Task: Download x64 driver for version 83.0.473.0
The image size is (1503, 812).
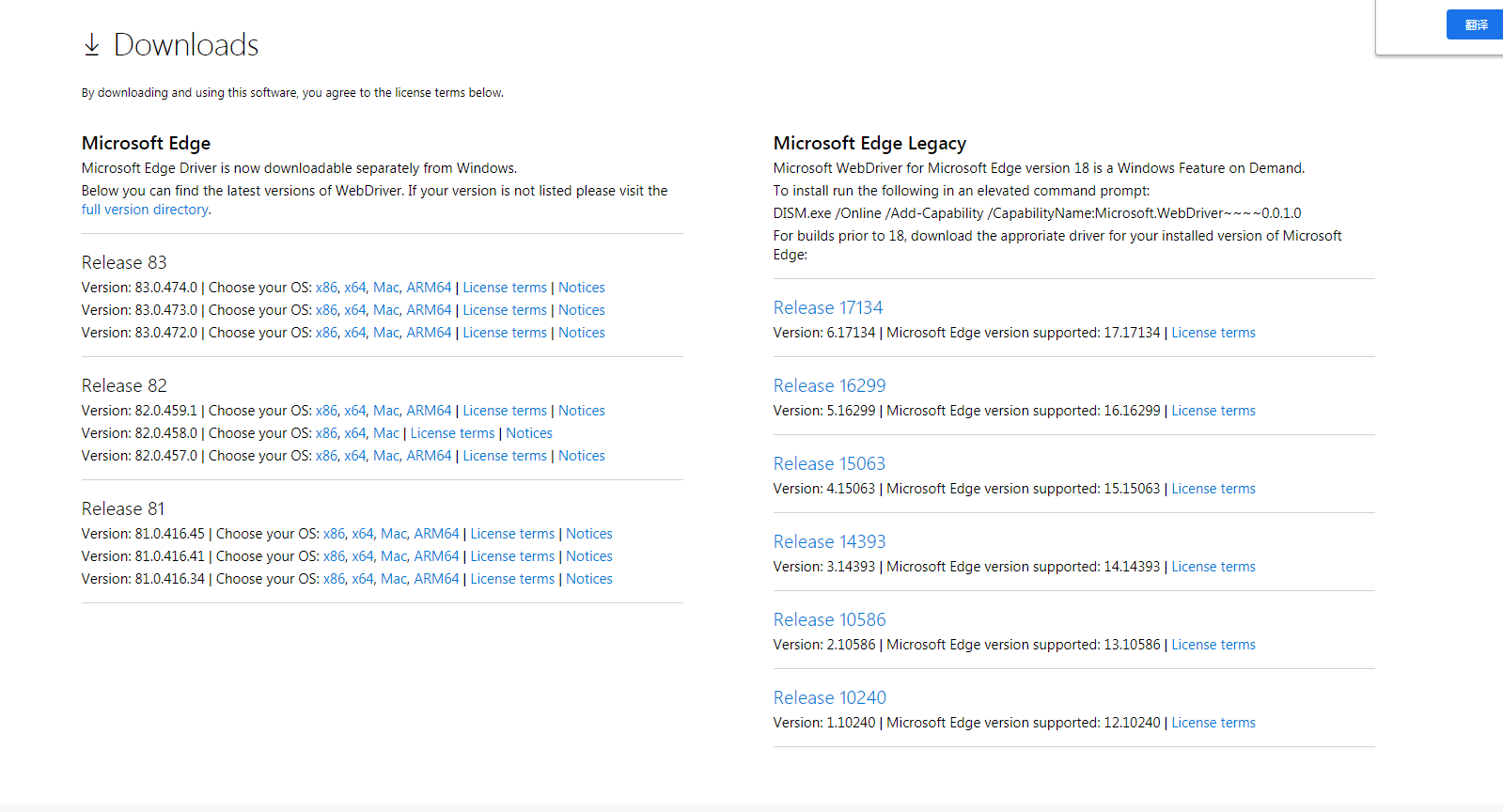Action: (354, 310)
